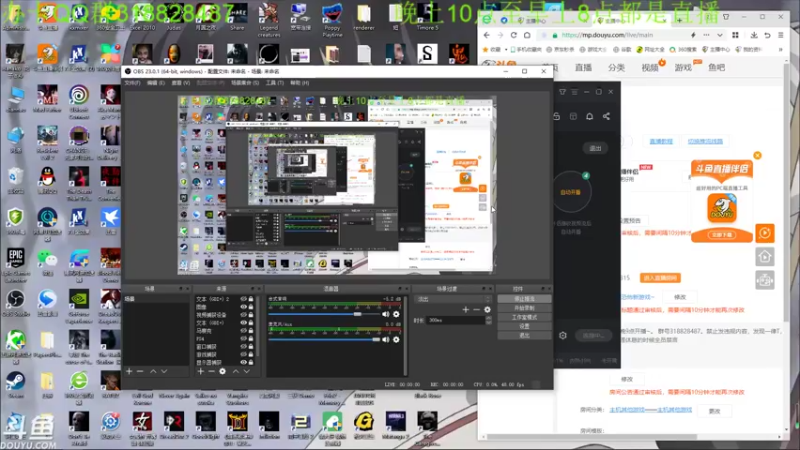Open QQ penguin desktop icon
Viewport: 800px width, 450px height.
point(47,180)
